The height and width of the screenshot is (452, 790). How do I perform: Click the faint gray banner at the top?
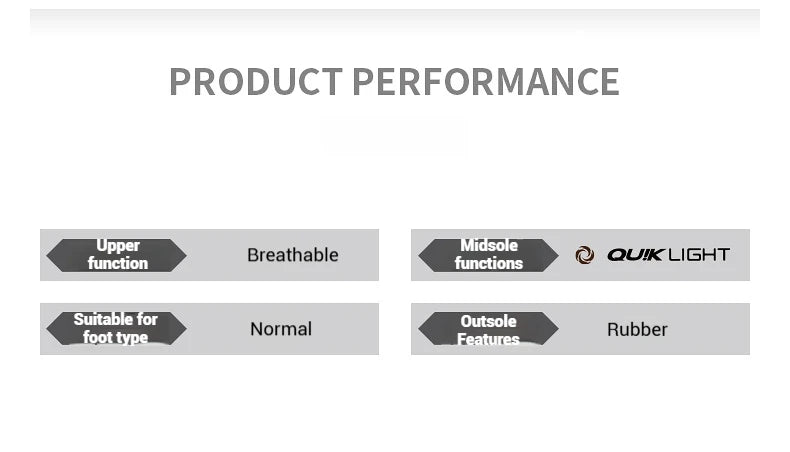point(395,22)
